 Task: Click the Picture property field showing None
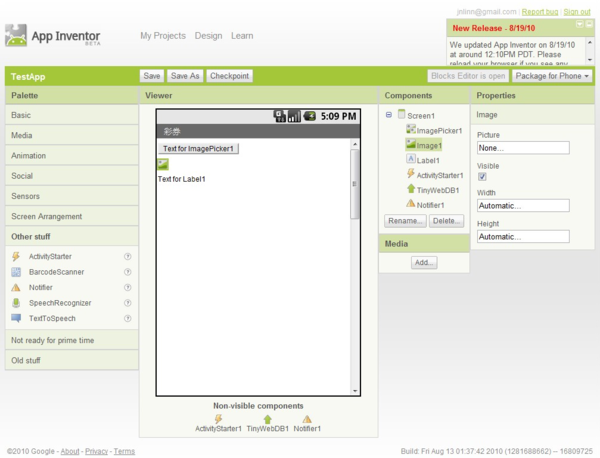pyautogui.click(x=523, y=148)
